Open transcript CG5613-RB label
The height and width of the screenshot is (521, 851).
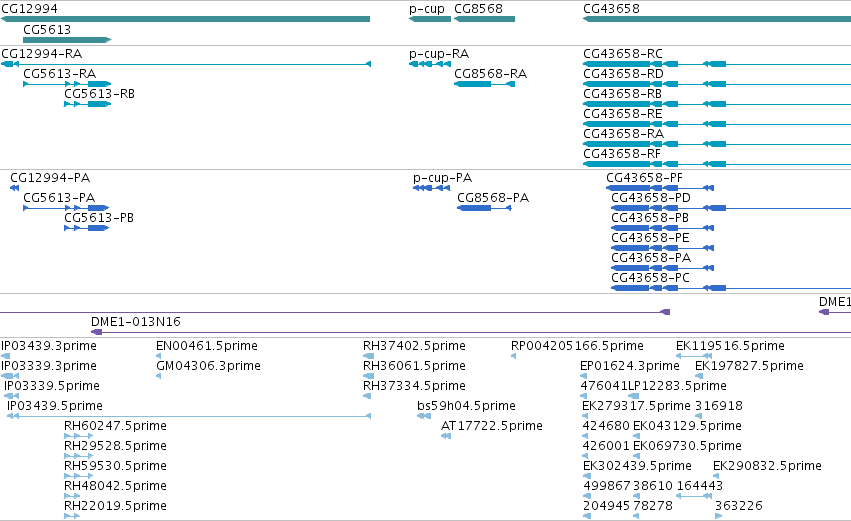[x=99, y=94]
